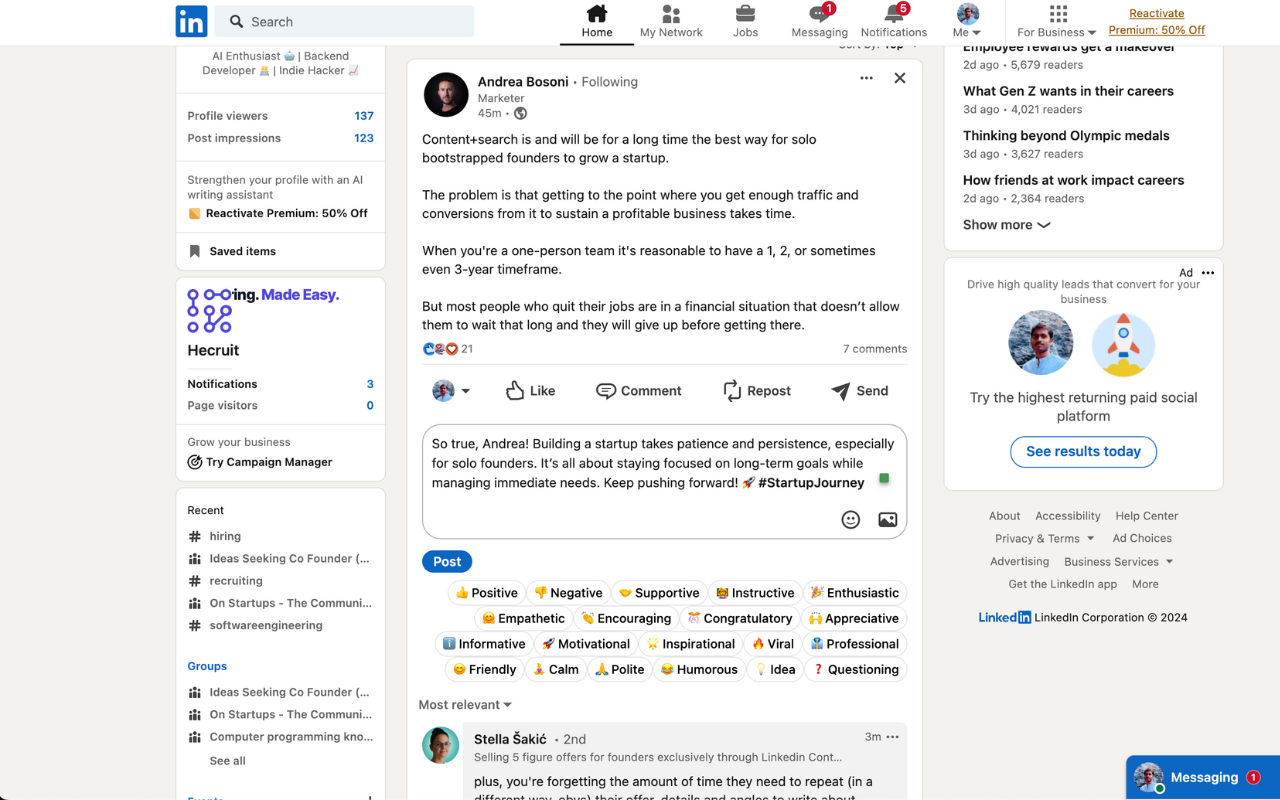Send the post via Send button
This screenshot has width=1280, height=800.
point(860,391)
